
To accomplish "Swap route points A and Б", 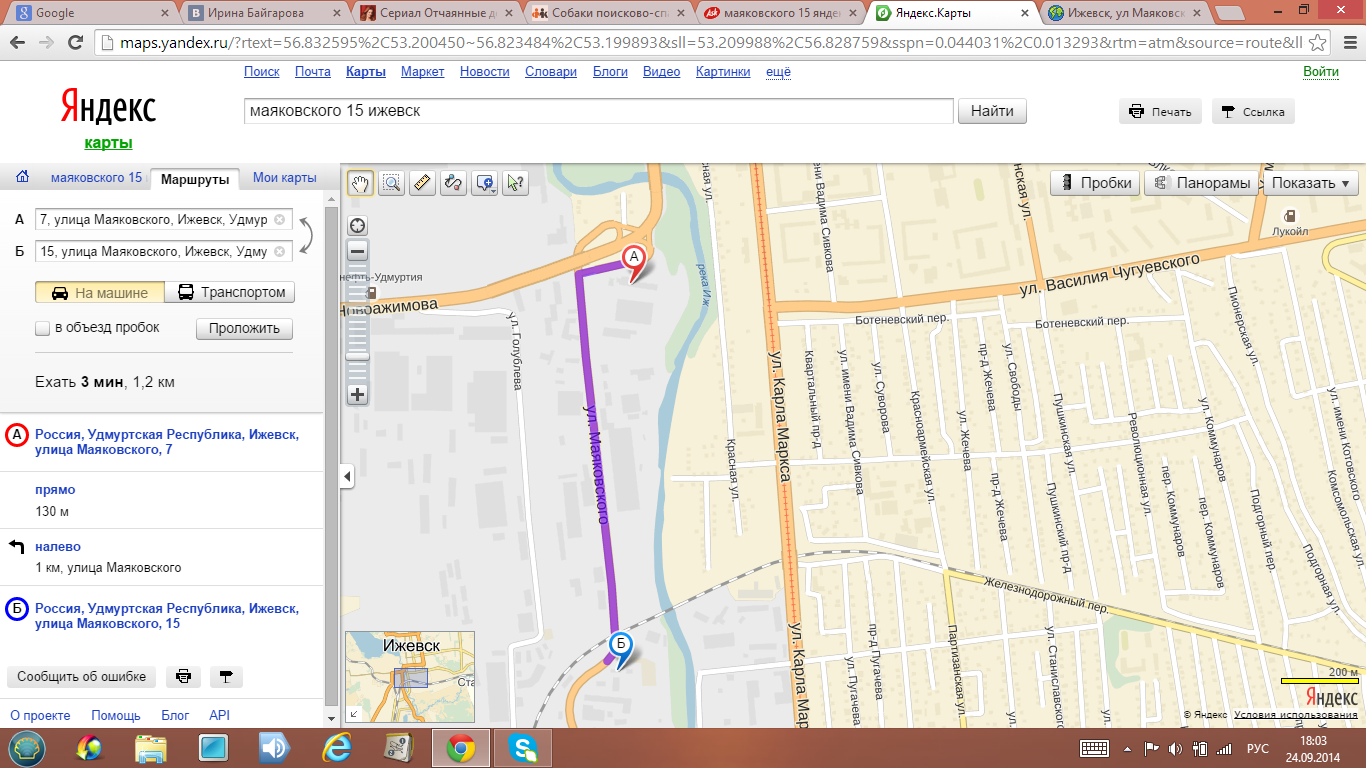I will coord(306,236).
